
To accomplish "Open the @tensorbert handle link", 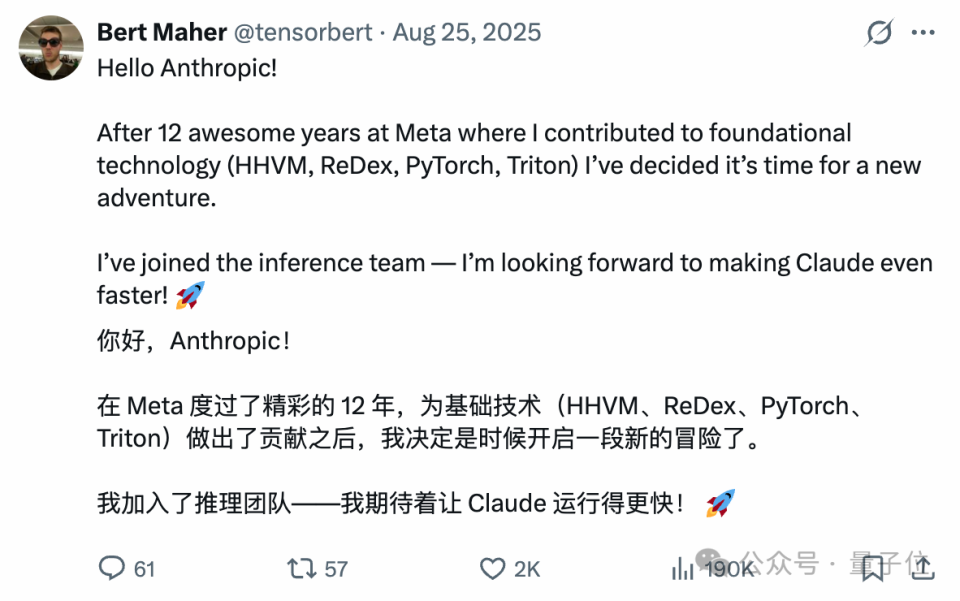I will click(302, 31).
